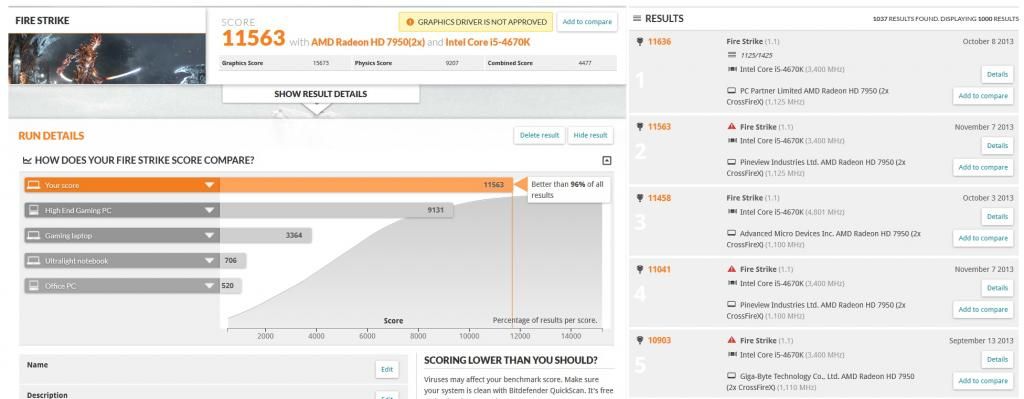Click display icon beside Giga-Byte Technology GPU

pos(731,376)
